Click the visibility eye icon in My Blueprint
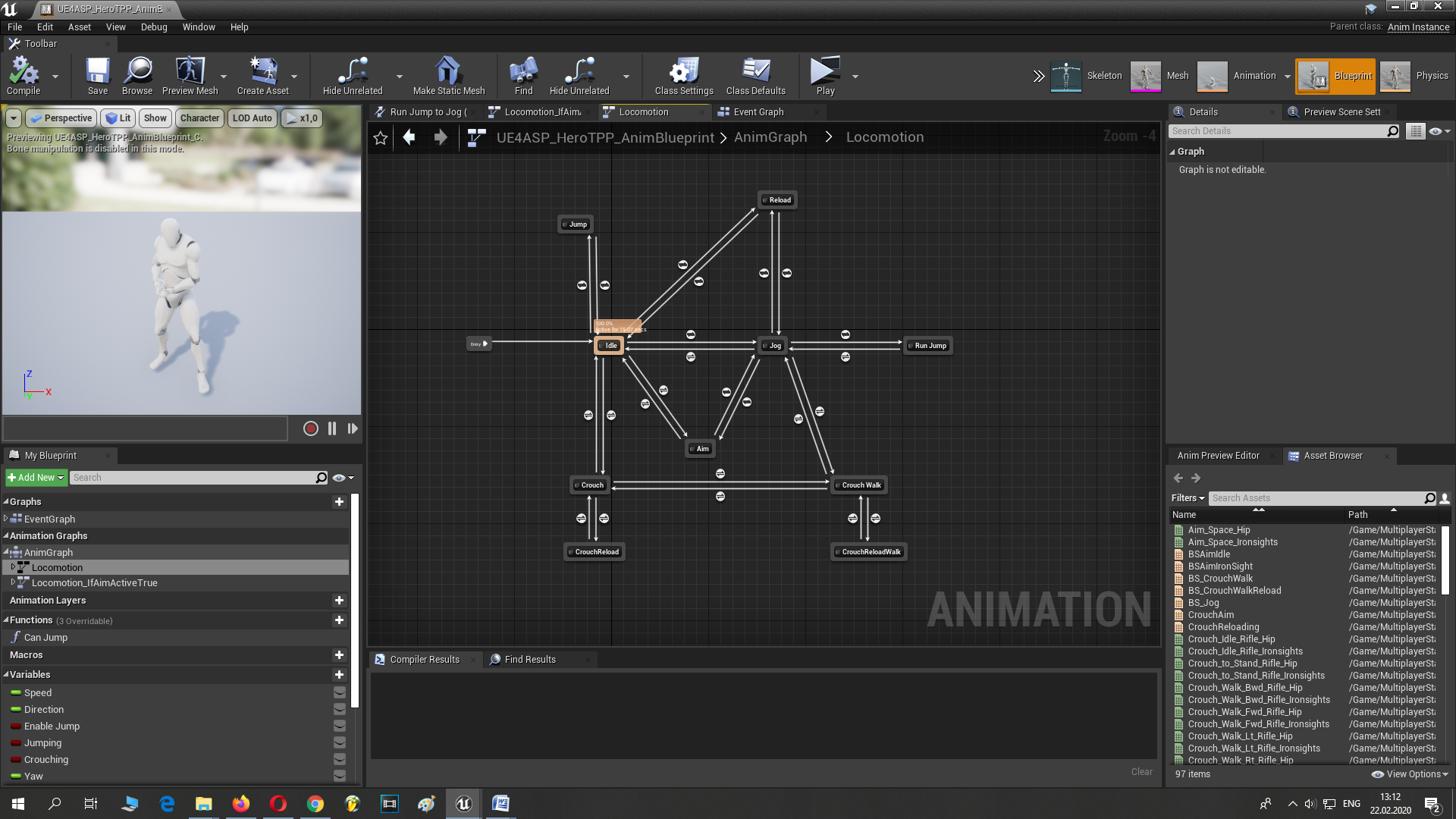This screenshot has height=819, width=1456. tap(340, 477)
